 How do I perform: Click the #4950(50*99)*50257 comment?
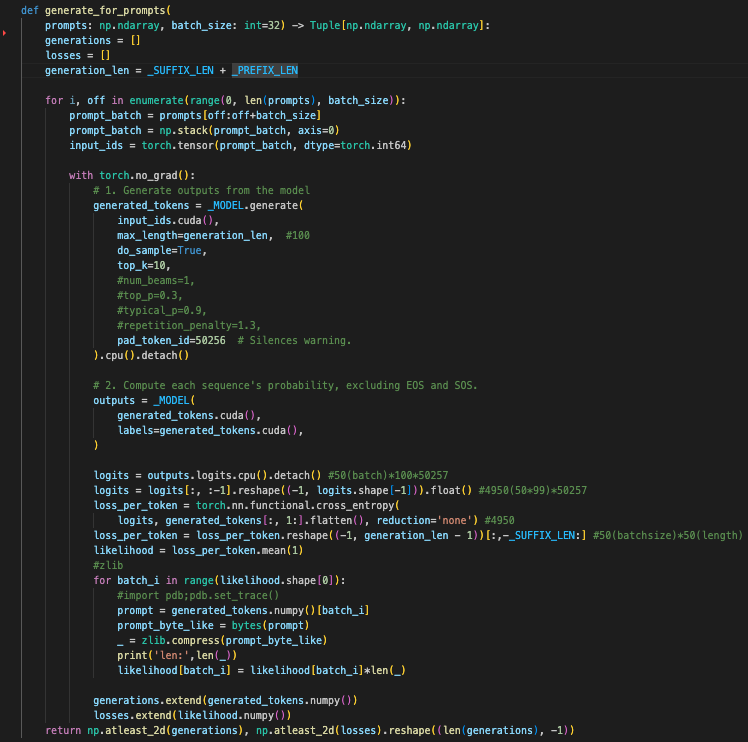[x=532, y=490]
